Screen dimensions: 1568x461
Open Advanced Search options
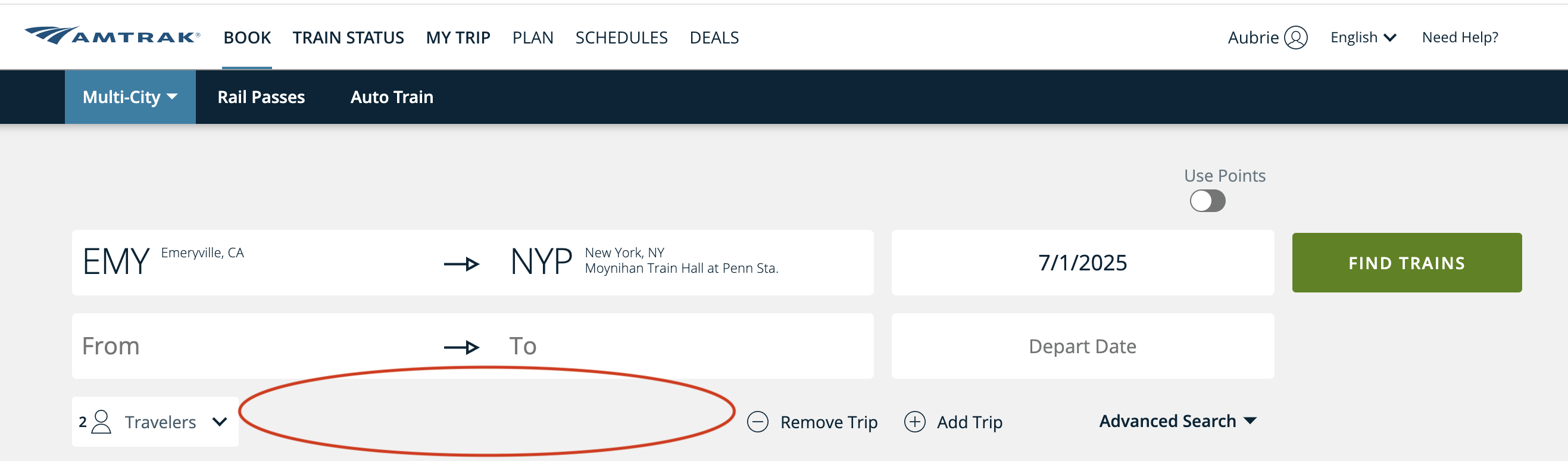click(x=1178, y=421)
